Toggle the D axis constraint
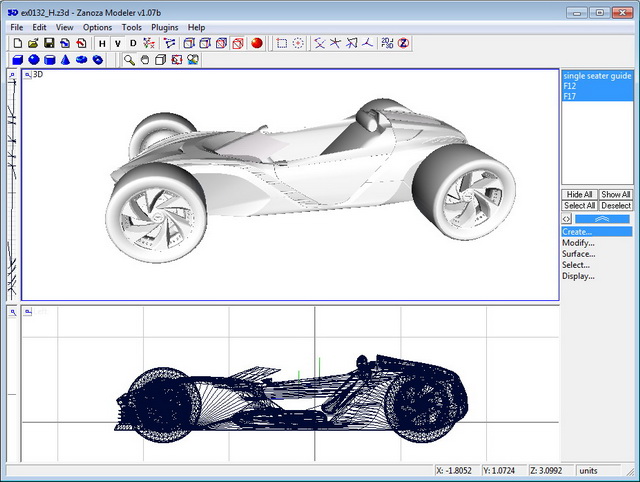Image resolution: width=640 pixels, height=482 pixels. pos(133,43)
